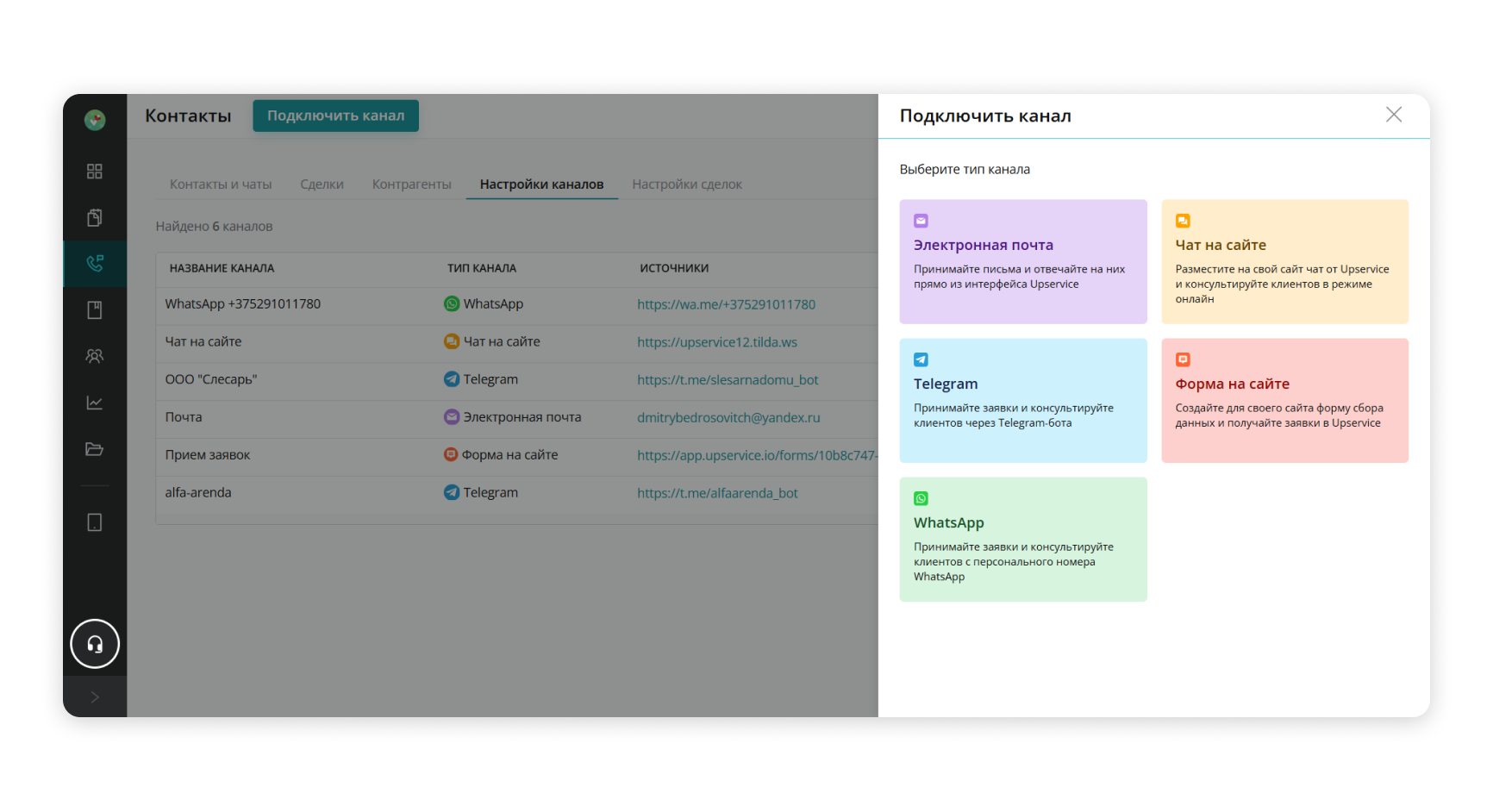Screen dimensions: 1493x812
Task: Choose the Telegram channel card
Action: 1023,401
